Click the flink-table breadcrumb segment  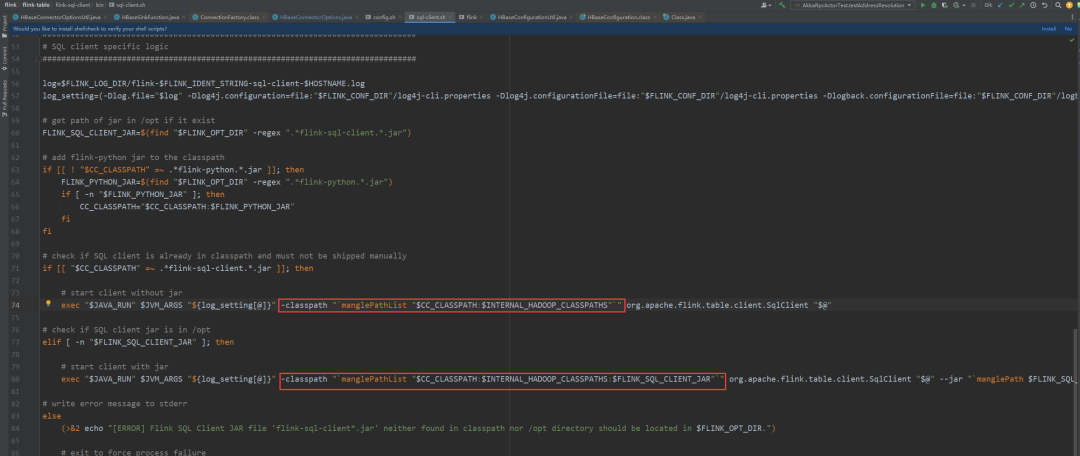tap(36, 5)
